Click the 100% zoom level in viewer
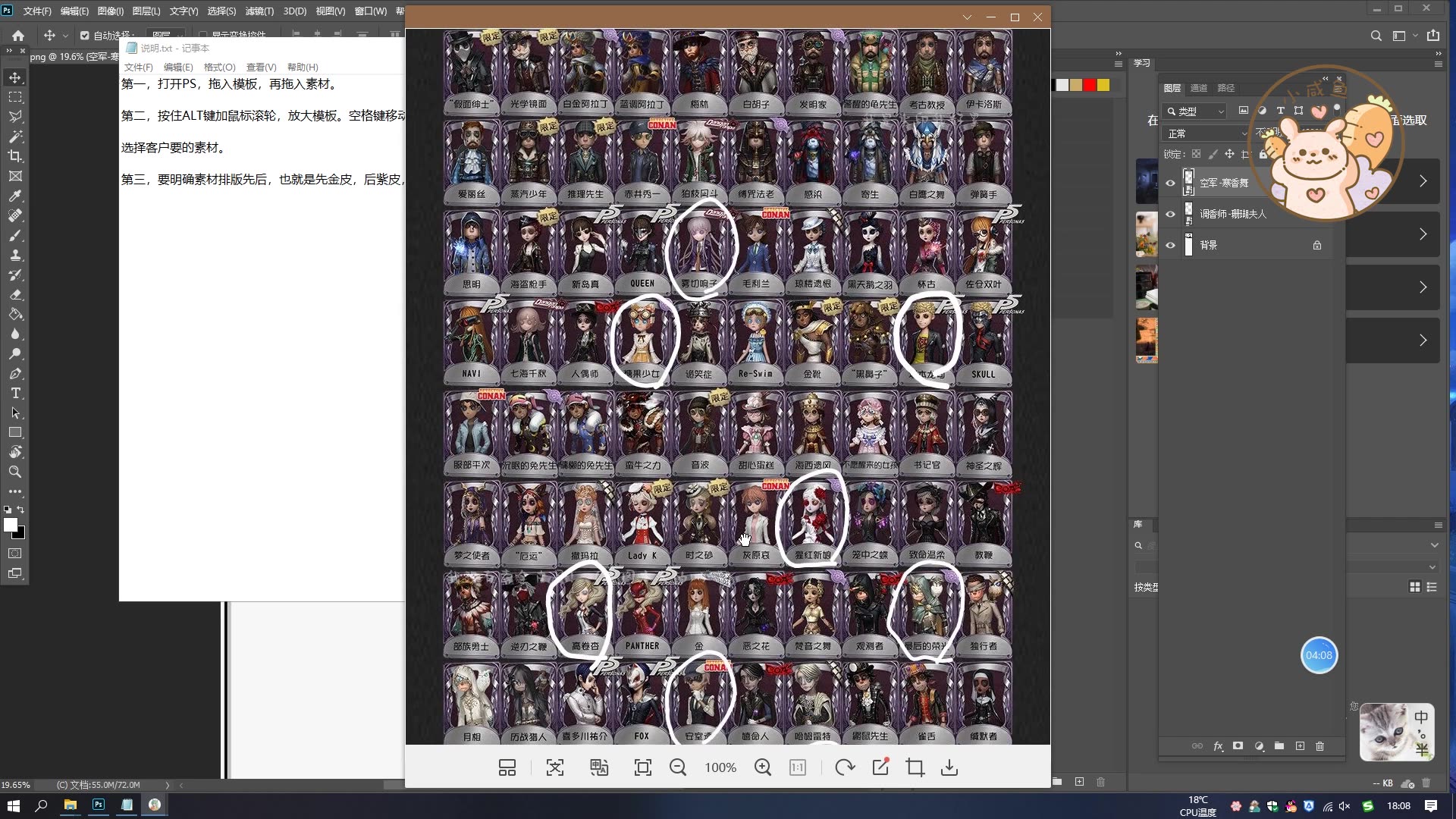The height and width of the screenshot is (819, 1456). tap(720, 767)
